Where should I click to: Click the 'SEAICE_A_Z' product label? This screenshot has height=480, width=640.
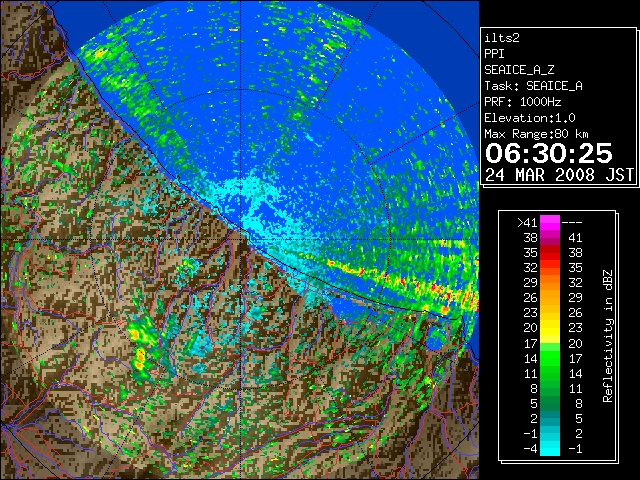(x=519, y=70)
